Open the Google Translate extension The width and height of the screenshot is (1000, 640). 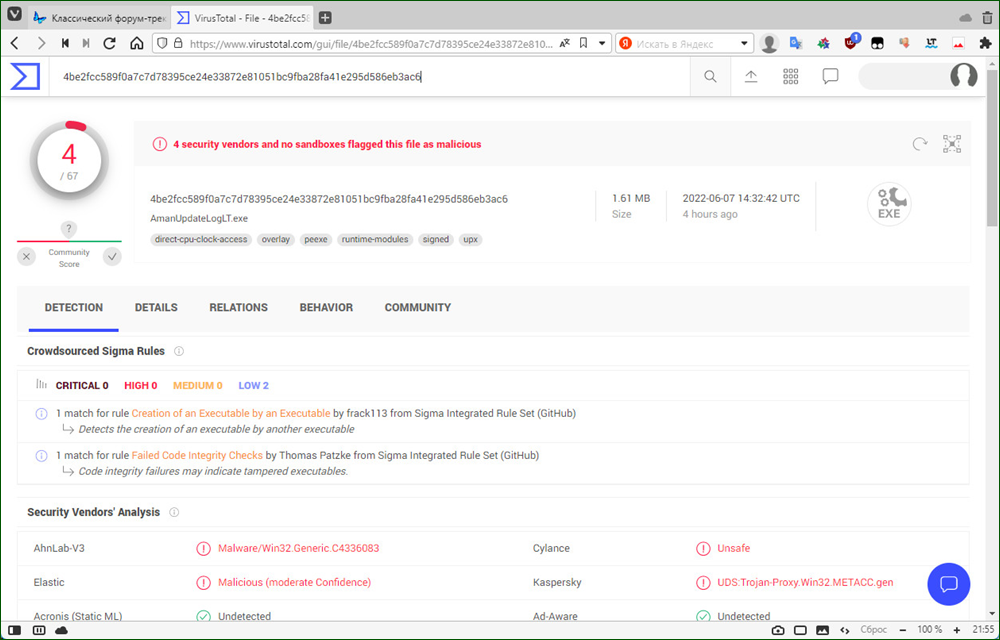(x=796, y=43)
